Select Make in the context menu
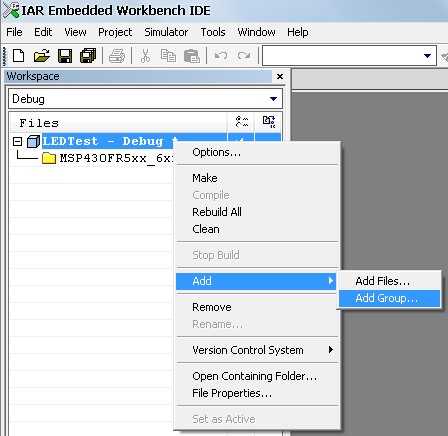The width and height of the screenshot is (448, 436). point(257,178)
